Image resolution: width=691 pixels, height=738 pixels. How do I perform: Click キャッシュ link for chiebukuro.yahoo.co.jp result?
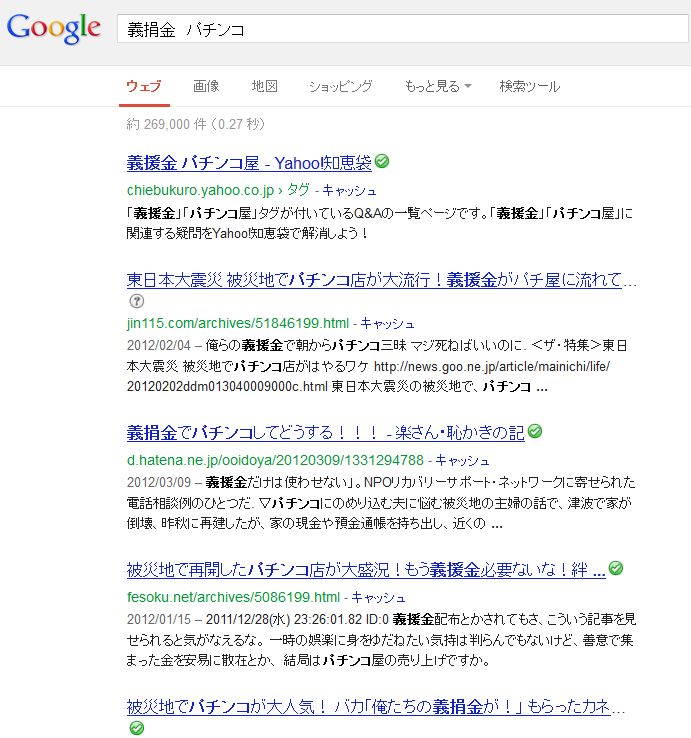349,190
